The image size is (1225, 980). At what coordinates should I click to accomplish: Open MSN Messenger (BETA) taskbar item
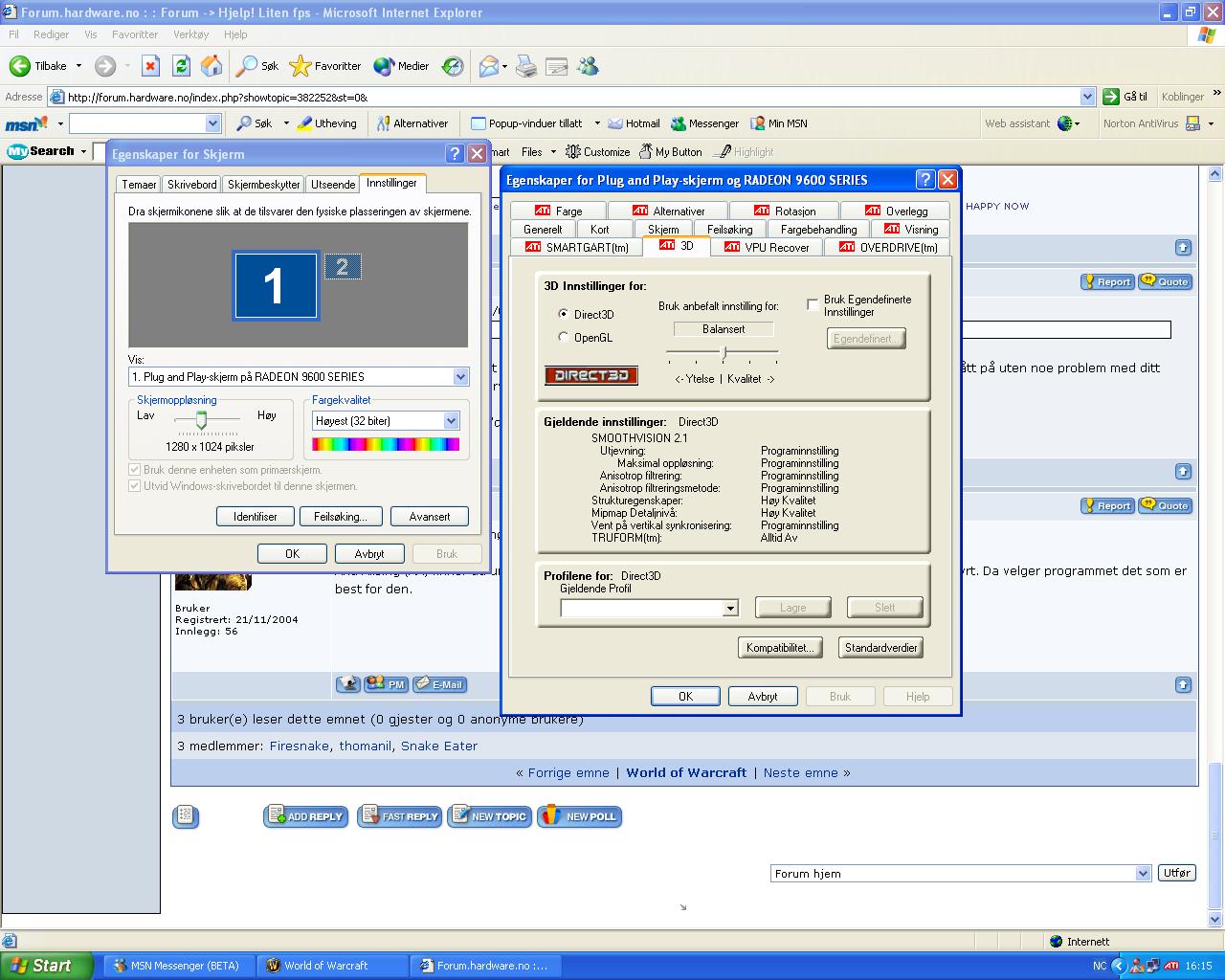[177, 966]
